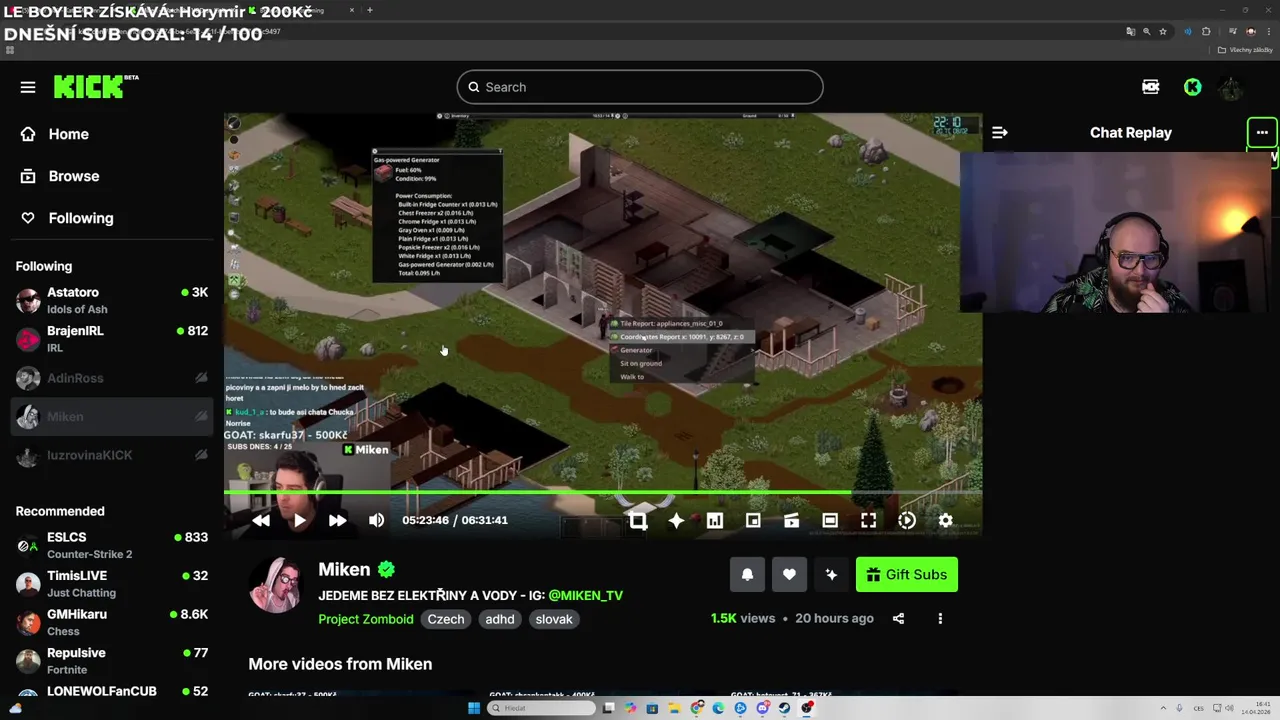Toggle picture-in-picture mode
Screen dimensions: 1280x720
tap(753, 520)
